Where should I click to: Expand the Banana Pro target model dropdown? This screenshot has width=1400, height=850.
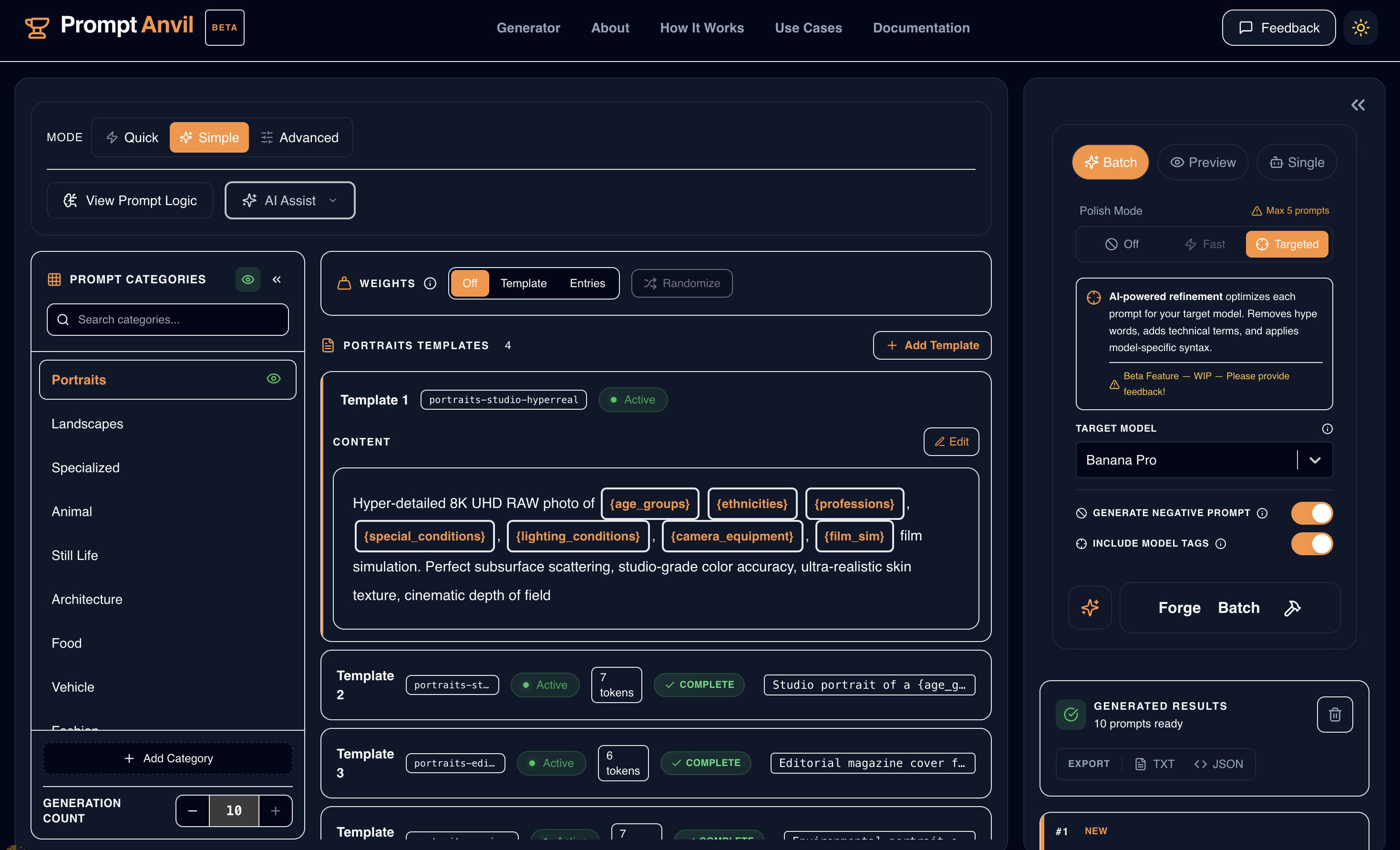pos(1314,460)
